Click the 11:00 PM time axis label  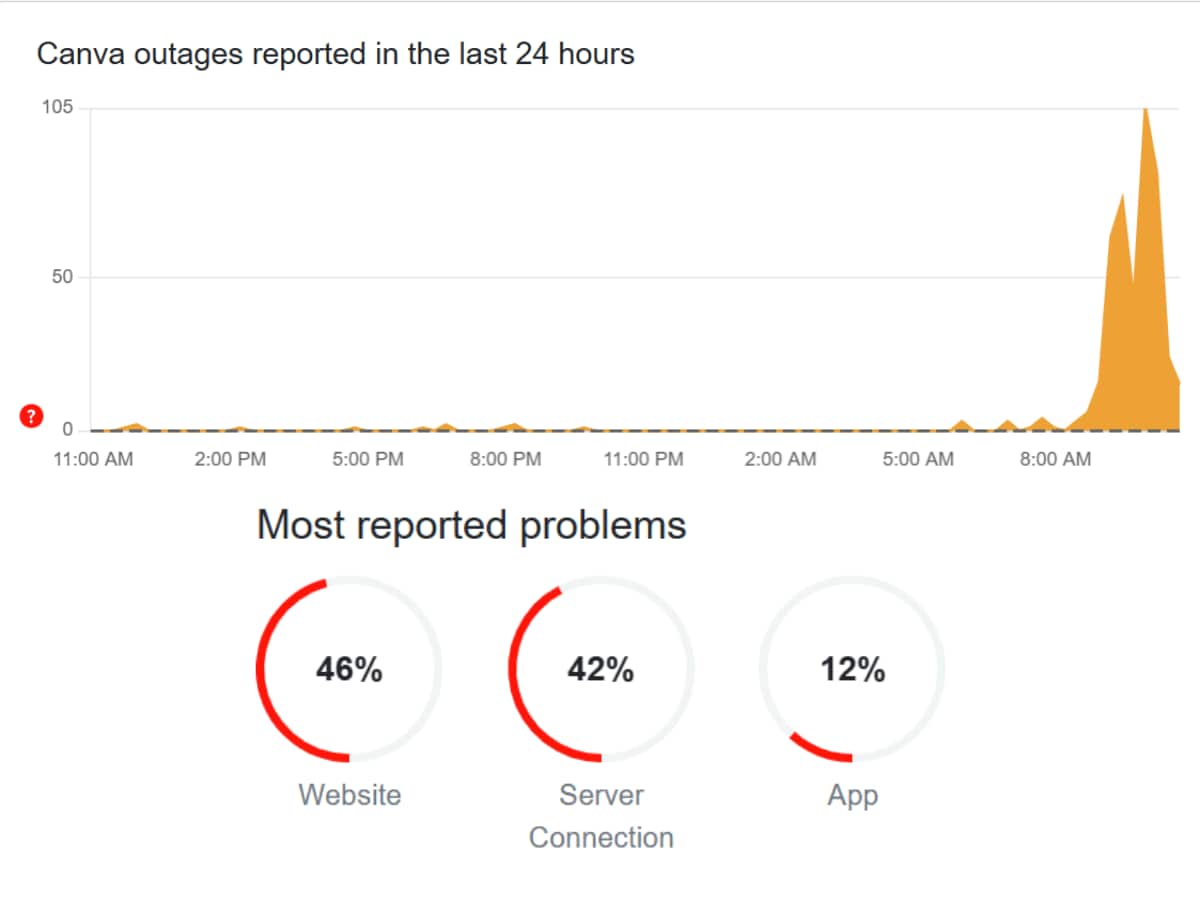pyautogui.click(x=642, y=459)
